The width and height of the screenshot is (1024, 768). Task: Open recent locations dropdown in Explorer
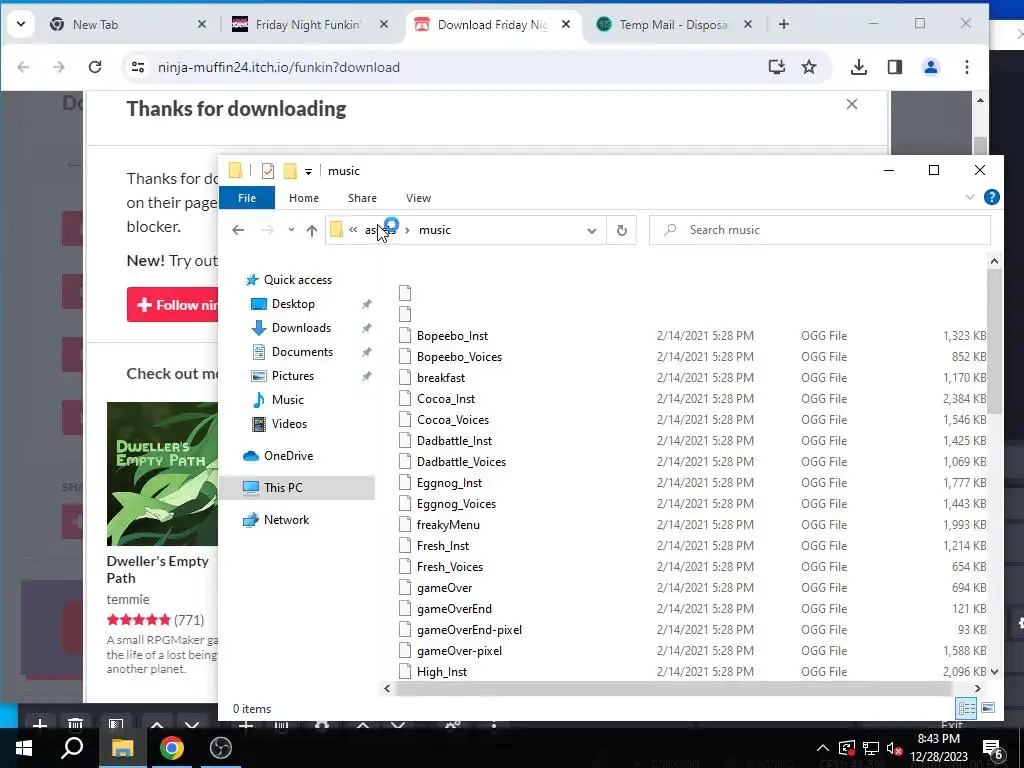(291, 230)
